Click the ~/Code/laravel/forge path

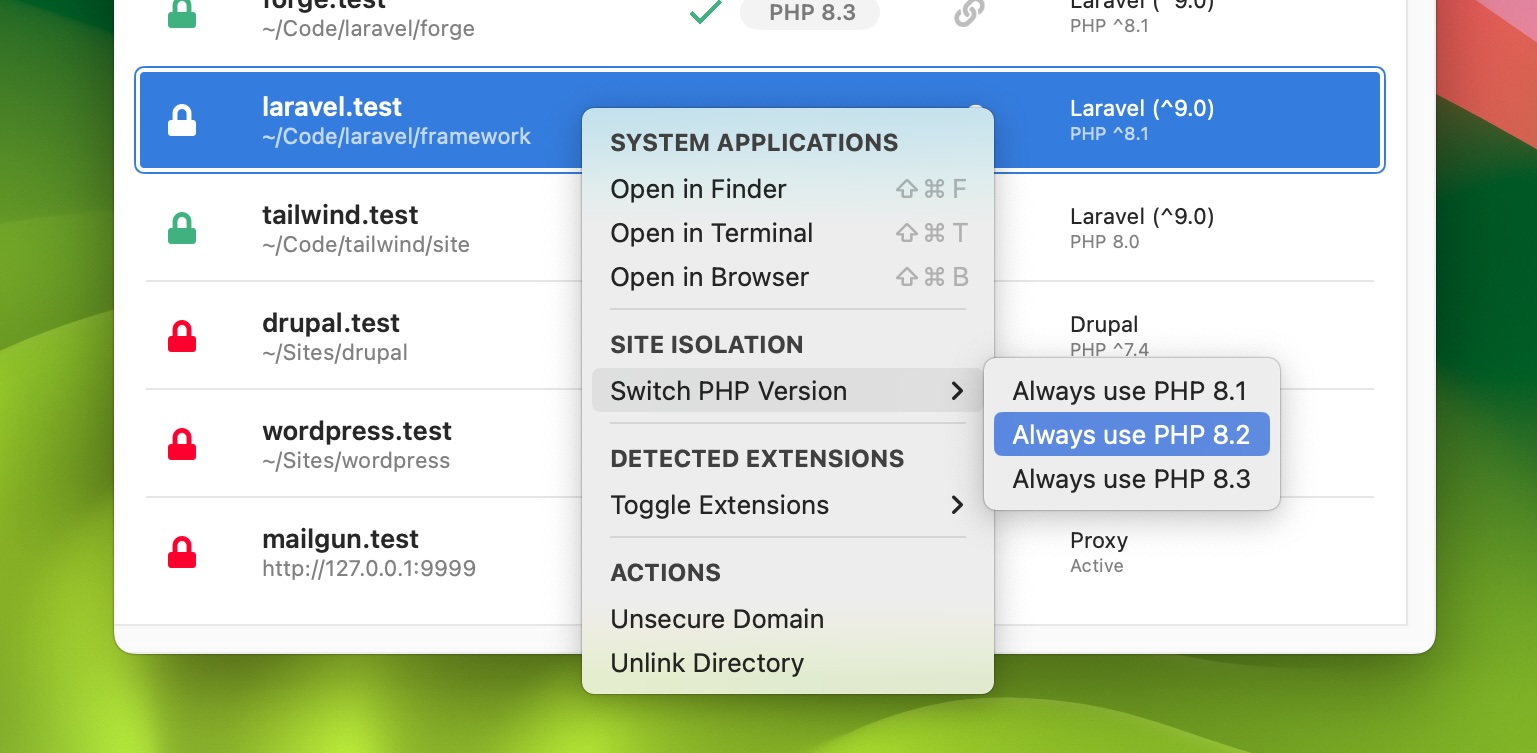click(368, 29)
